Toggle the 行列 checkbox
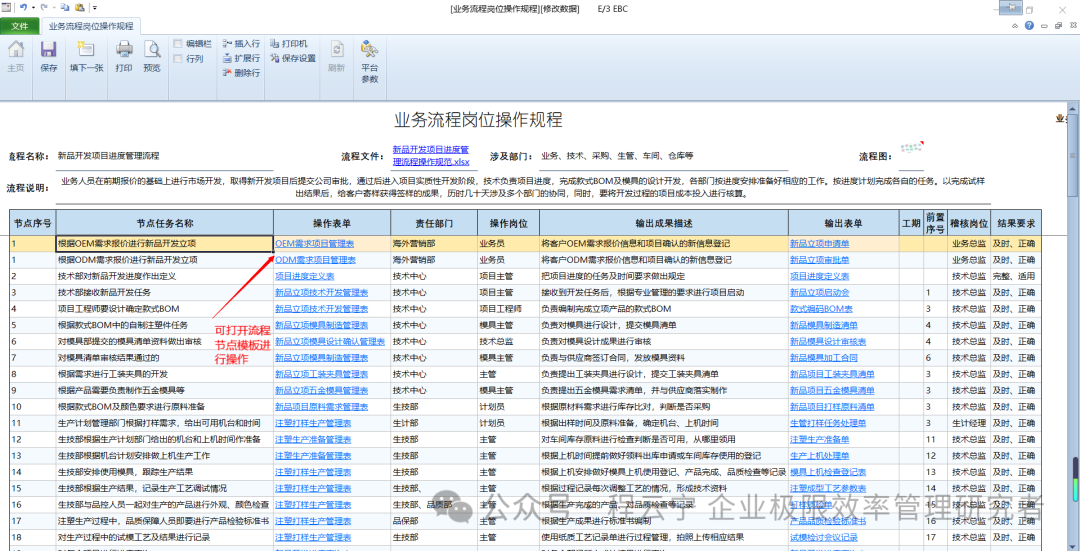The width and height of the screenshot is (1080, 551). point(178,59)
